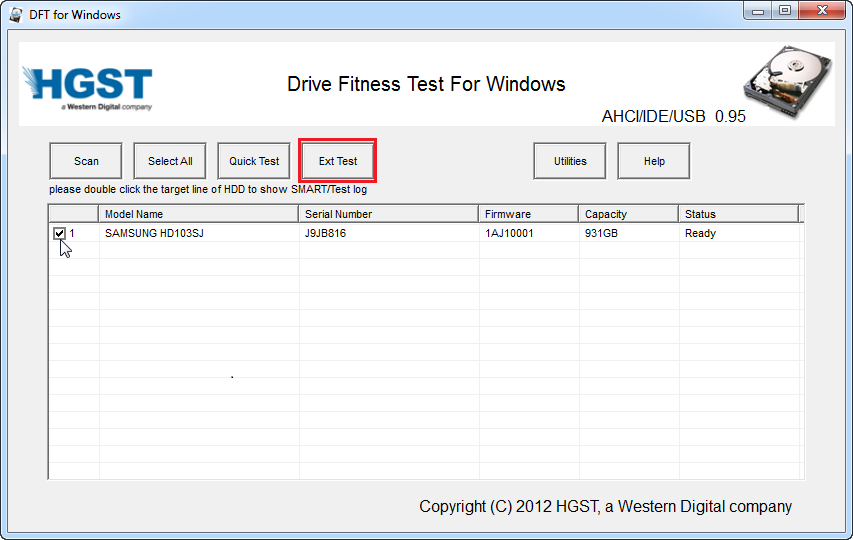This screenshot has width=853, height=540.
Task: Click the Status column header
Action: click(x=738, y=214)
